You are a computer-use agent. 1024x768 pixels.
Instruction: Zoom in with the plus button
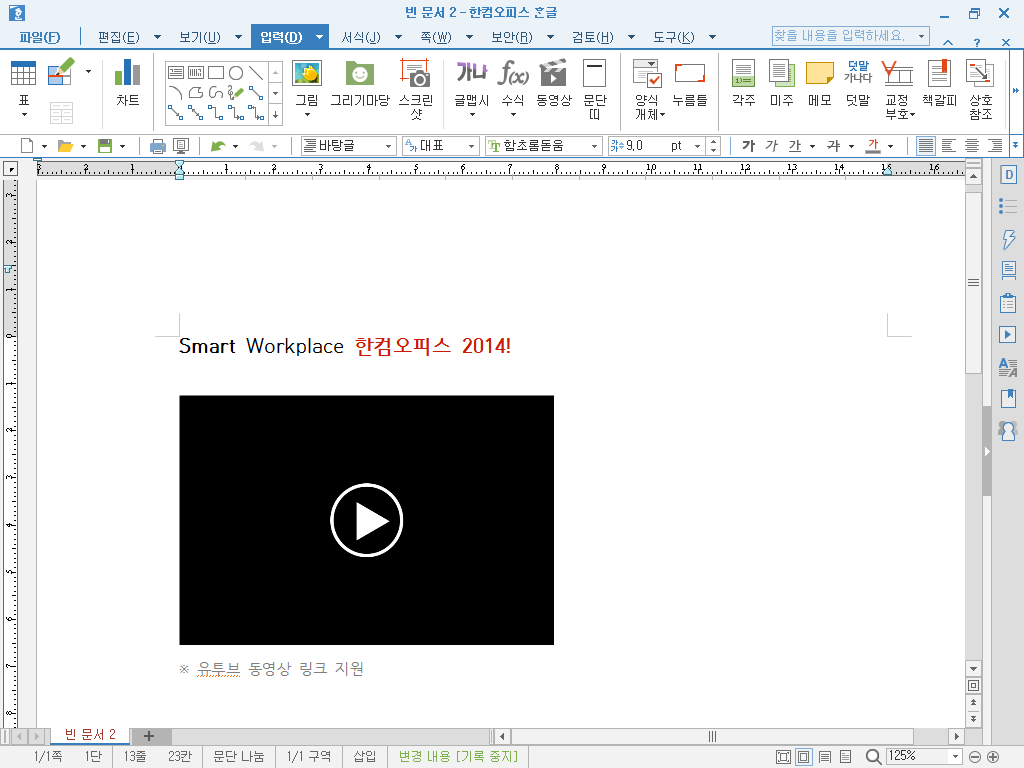993,757
